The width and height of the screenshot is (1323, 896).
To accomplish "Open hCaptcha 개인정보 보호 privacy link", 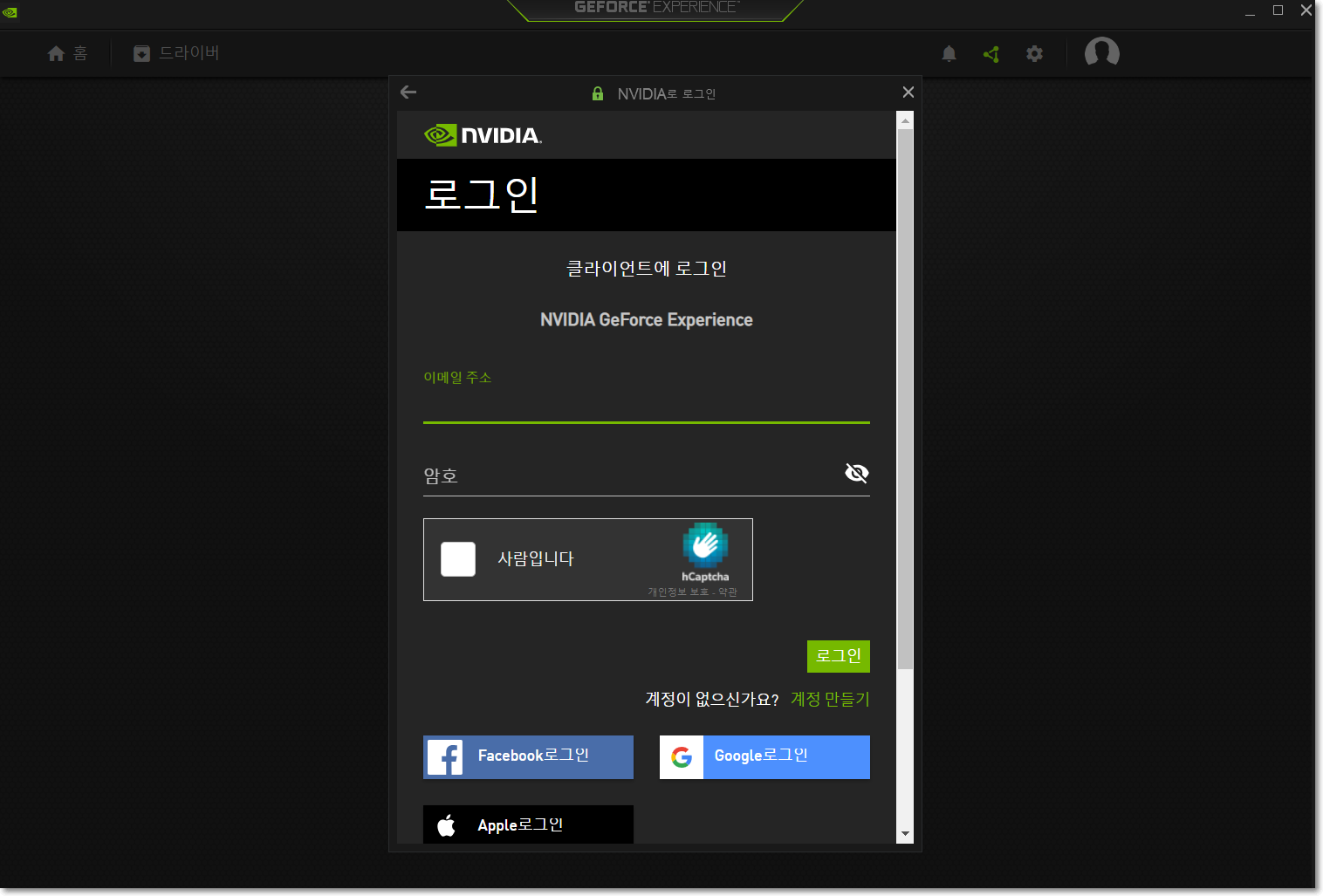I will point(677,592).
